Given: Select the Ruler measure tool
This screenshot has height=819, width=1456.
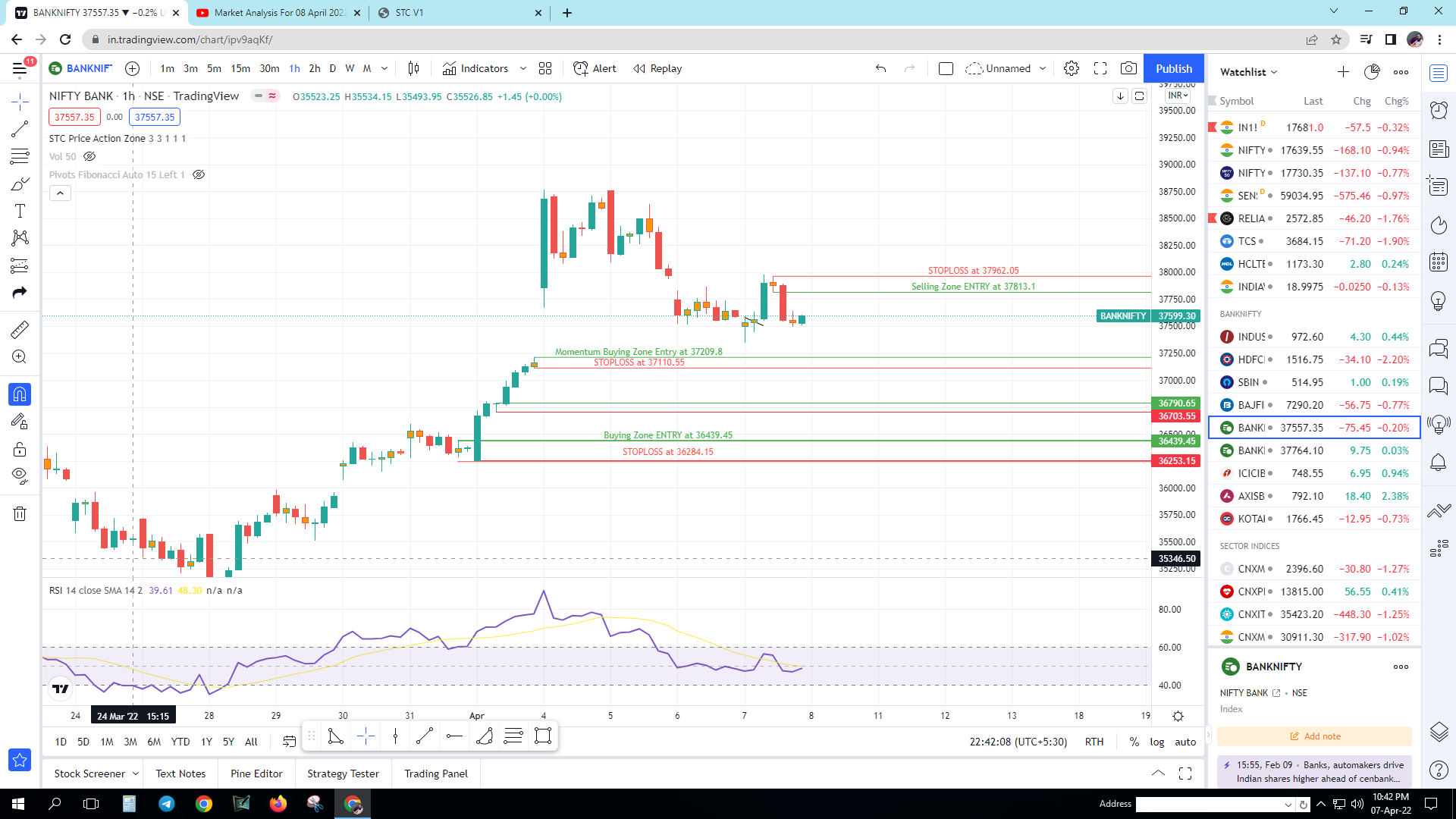Looking at the screenshot, I should coord(20,329).
